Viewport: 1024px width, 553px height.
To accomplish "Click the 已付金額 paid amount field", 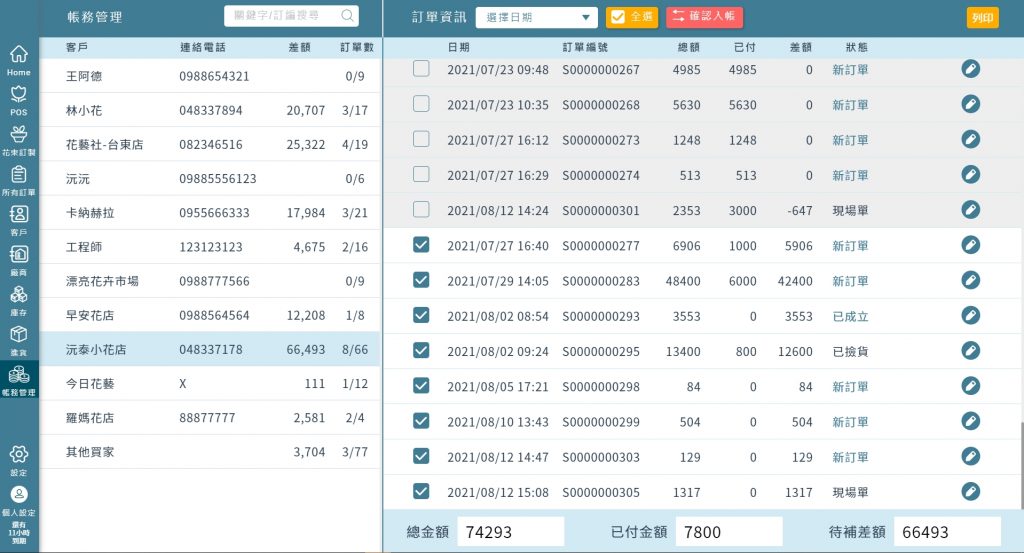I will click(729, 532).
